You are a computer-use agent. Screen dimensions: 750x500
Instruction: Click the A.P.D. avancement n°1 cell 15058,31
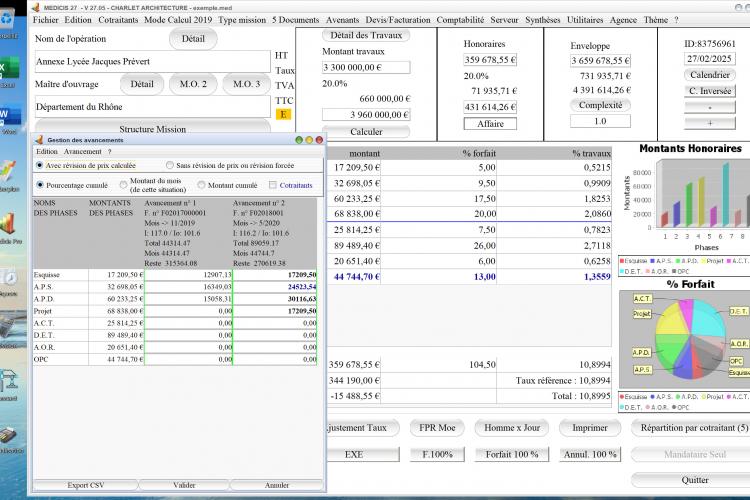tap(188, 299)
